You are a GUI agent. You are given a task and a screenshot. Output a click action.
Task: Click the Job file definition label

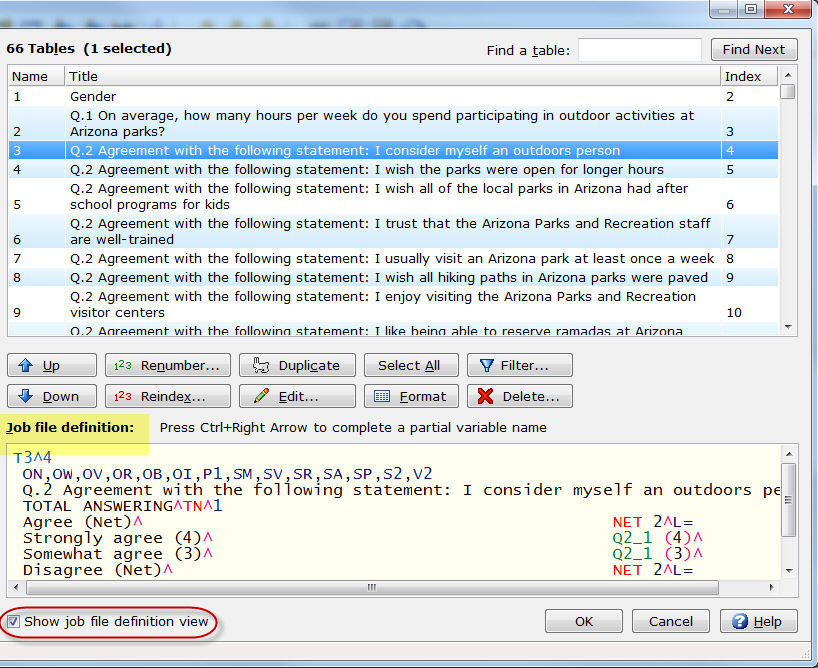[70, 427]
